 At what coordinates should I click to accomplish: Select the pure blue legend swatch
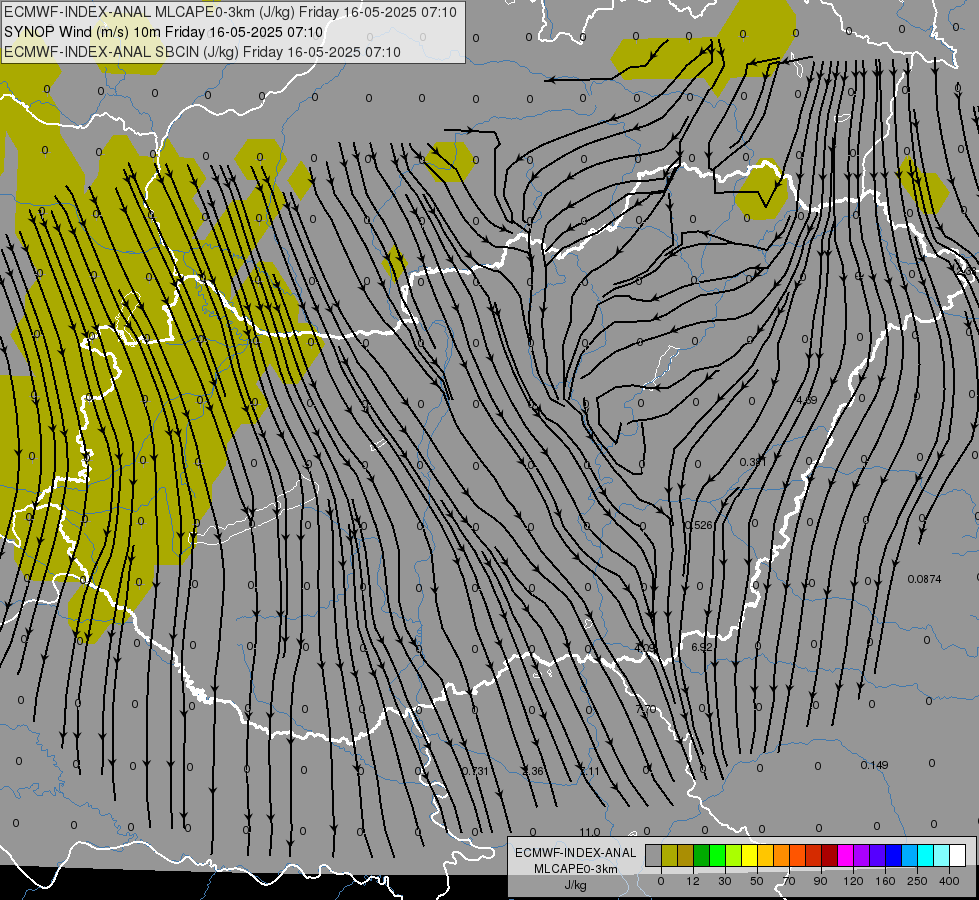coord(894,855)
